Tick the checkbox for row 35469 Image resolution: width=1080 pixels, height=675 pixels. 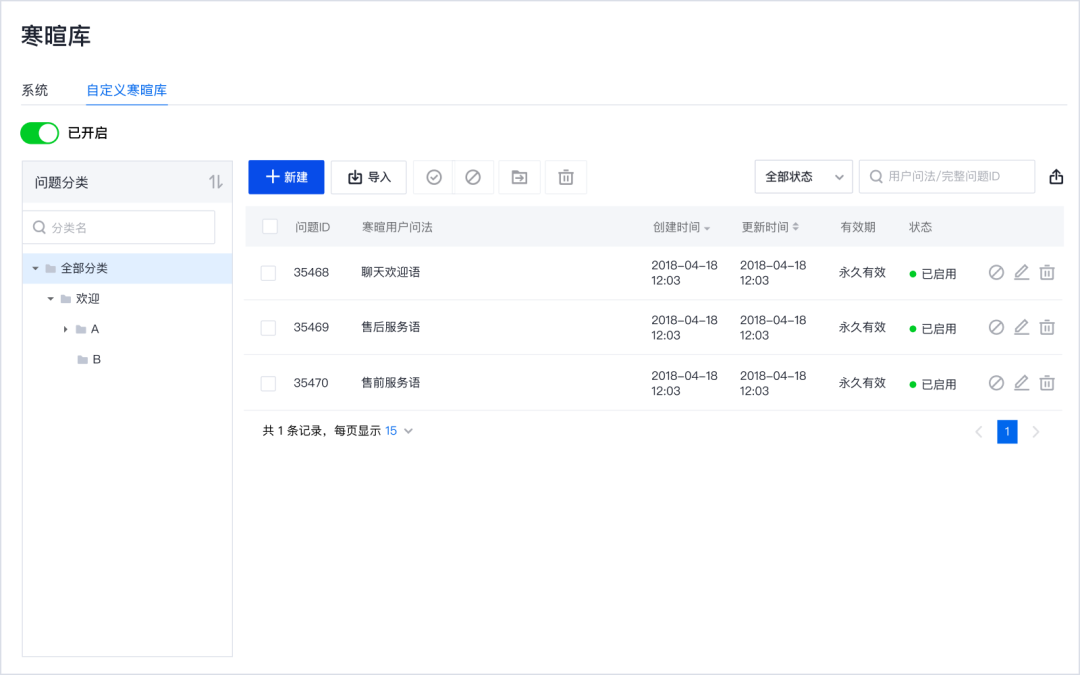pyautogui.click(x=268, y=327)
